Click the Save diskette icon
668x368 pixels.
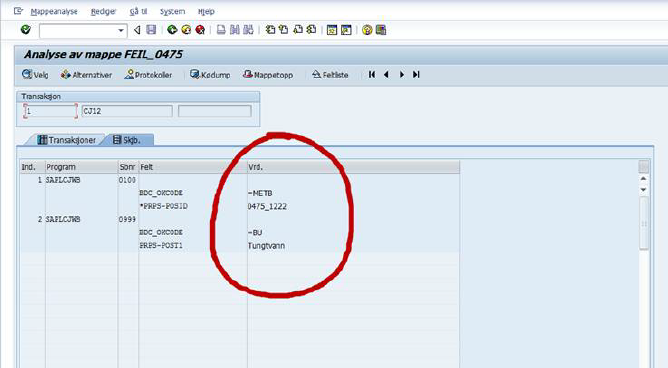pos(151,30)
